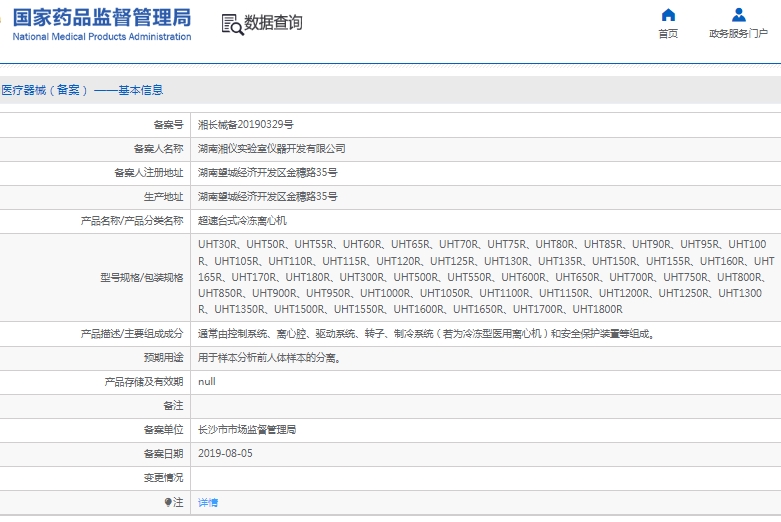781x522 pixels.
Task: Click the label 备案人注册地址
Action: click(x=148, y=172)
